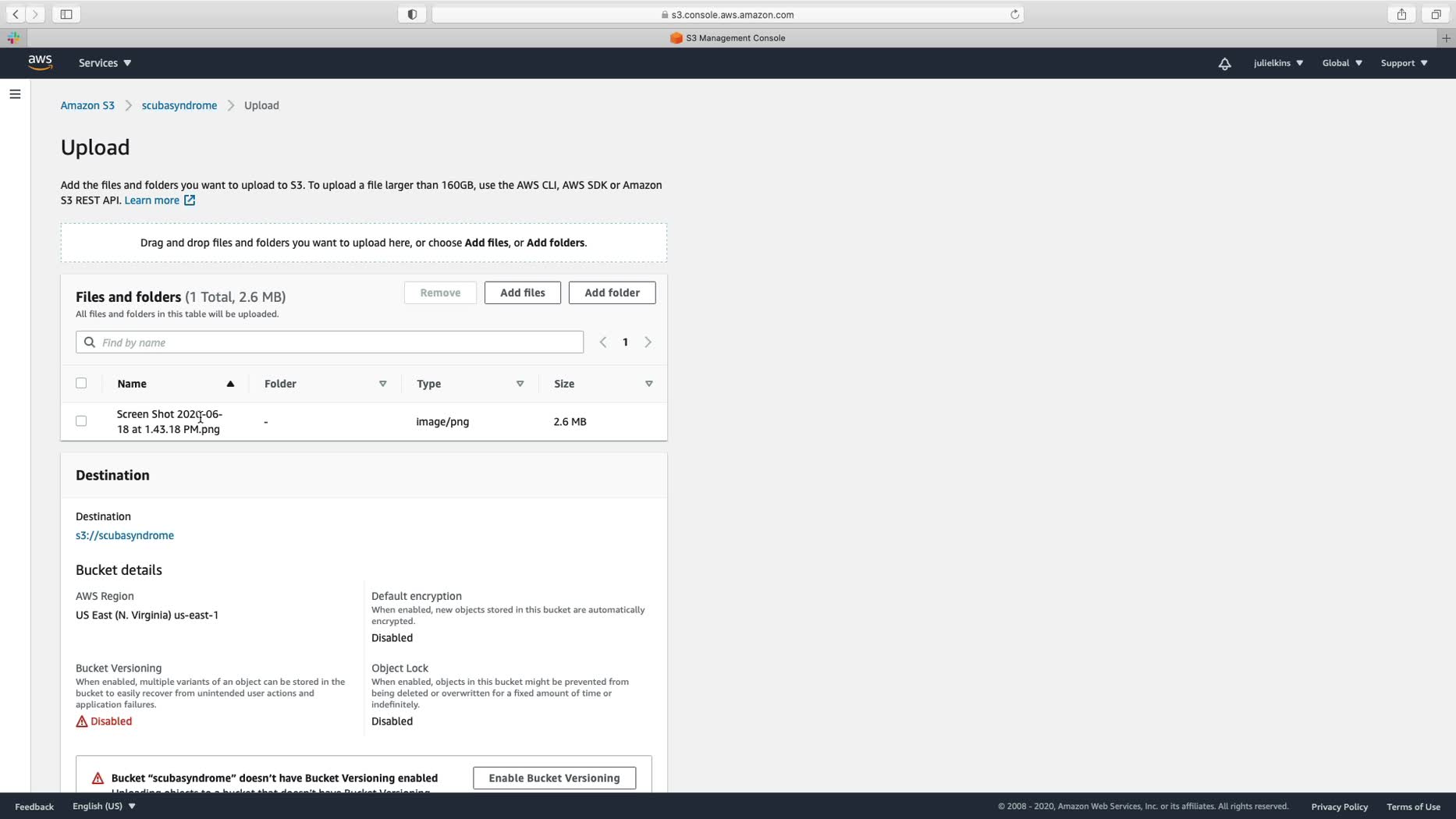Open the Learn more link
The image size is (1456, 819).
(x=152, y=200)
